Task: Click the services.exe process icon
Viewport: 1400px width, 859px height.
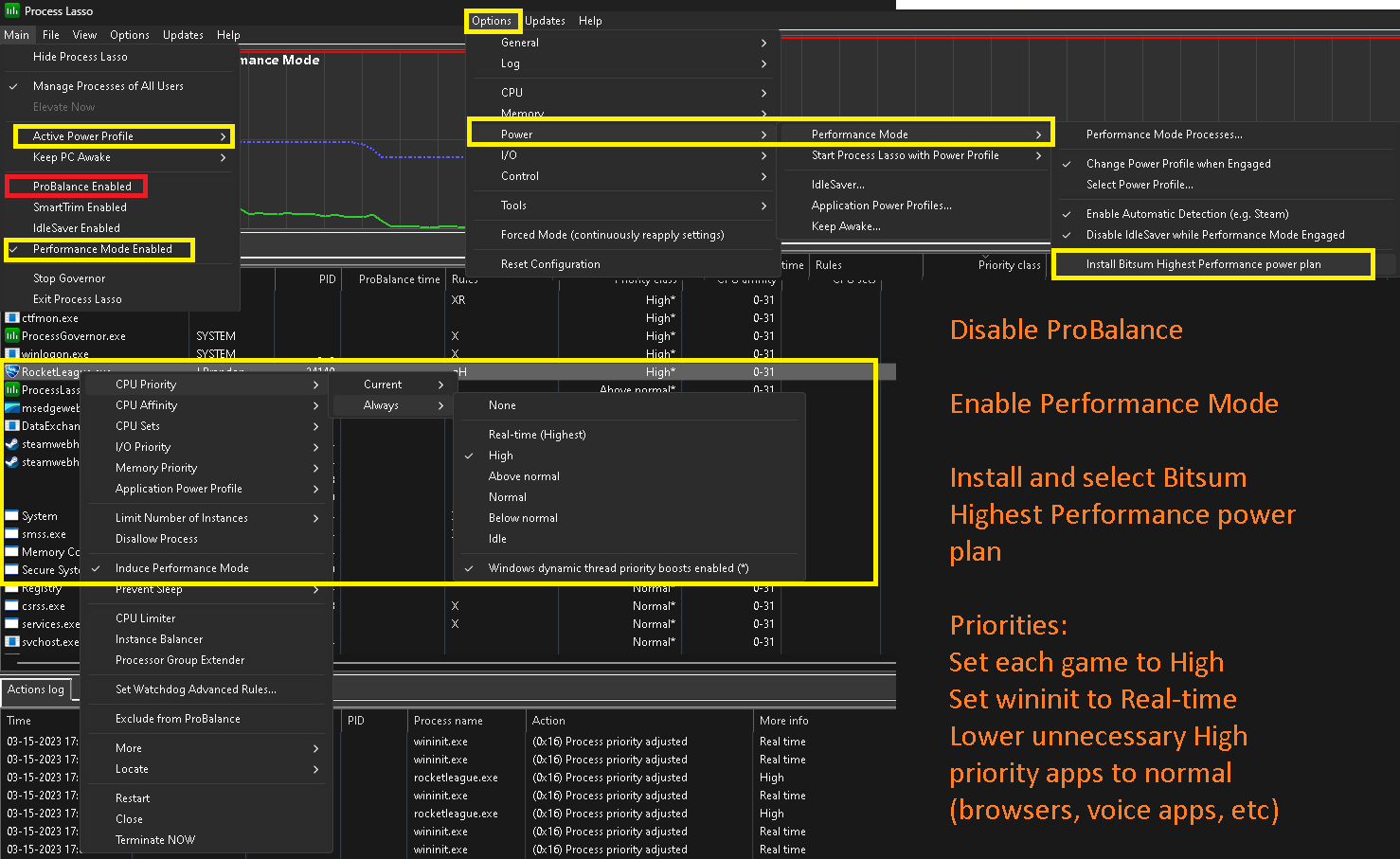Action: pyautogui.click(x=12, y=624)
